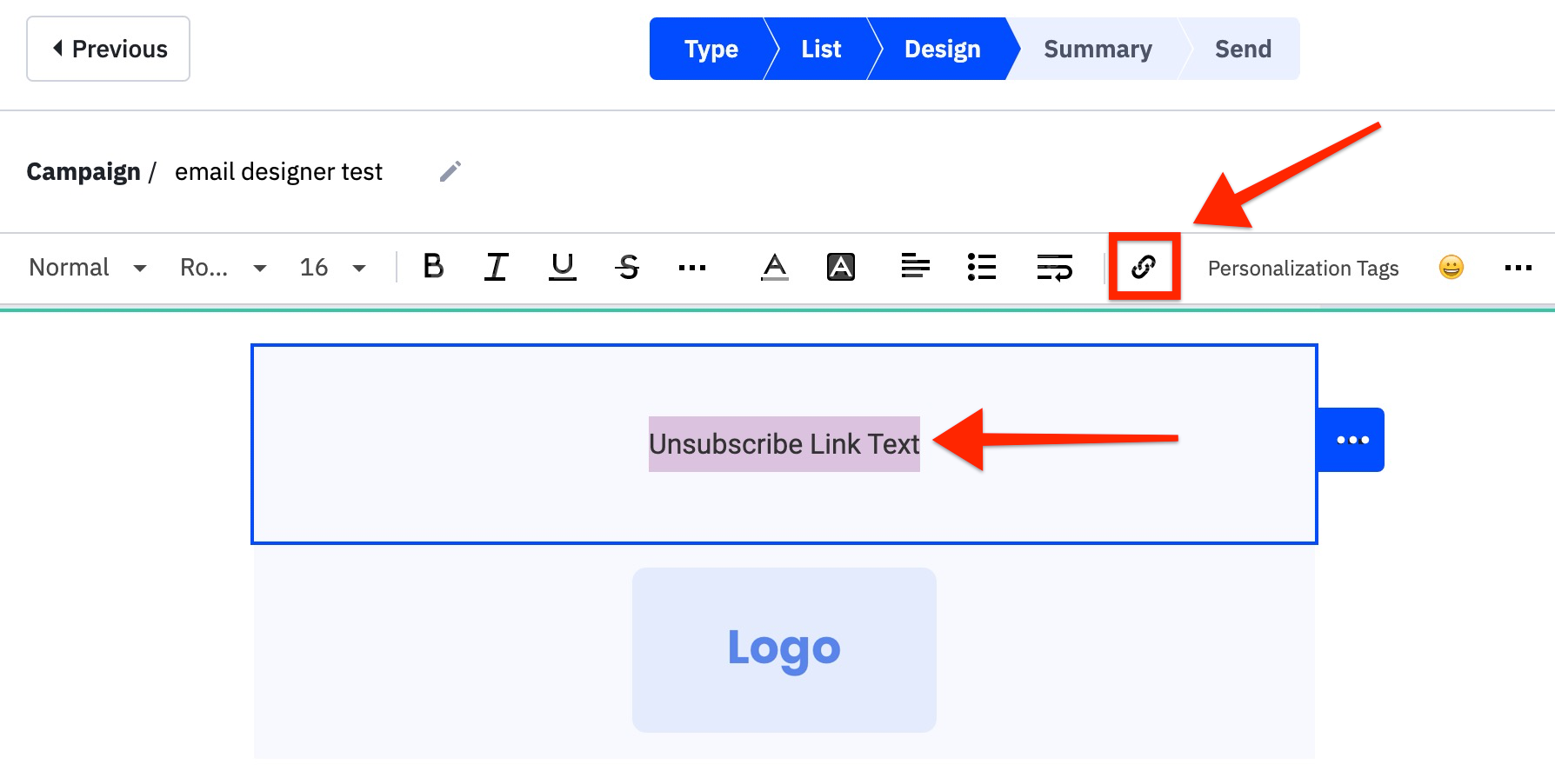Switch to the Summary step
The image size is (1555, 784).
tap(1097, 49)
